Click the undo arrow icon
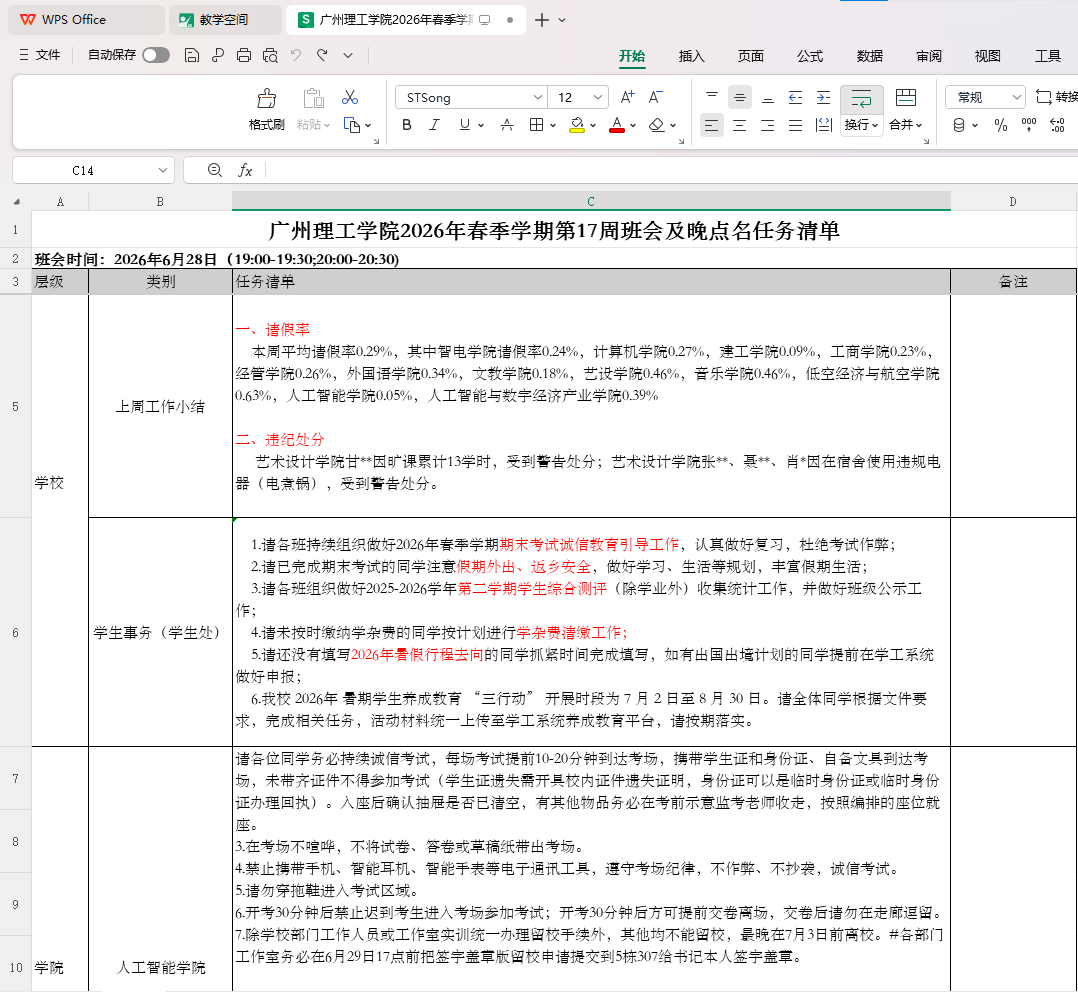Screen dimensions: 1078x992 coord(296,56)
